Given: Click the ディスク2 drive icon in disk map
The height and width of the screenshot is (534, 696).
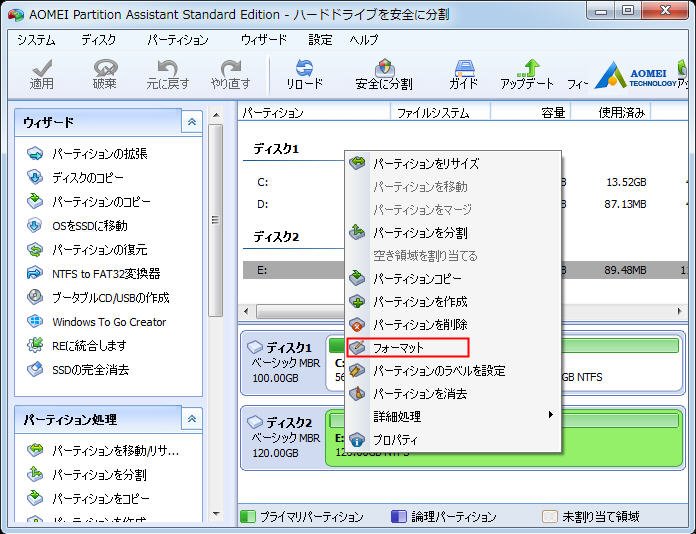Looking at the screenshot, I should pos(255,422).
